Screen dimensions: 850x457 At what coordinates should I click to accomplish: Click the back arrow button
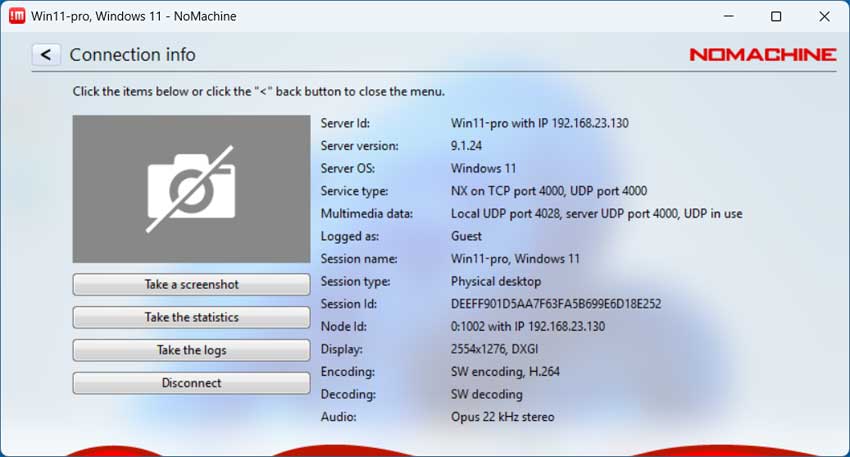click(46, 55)
